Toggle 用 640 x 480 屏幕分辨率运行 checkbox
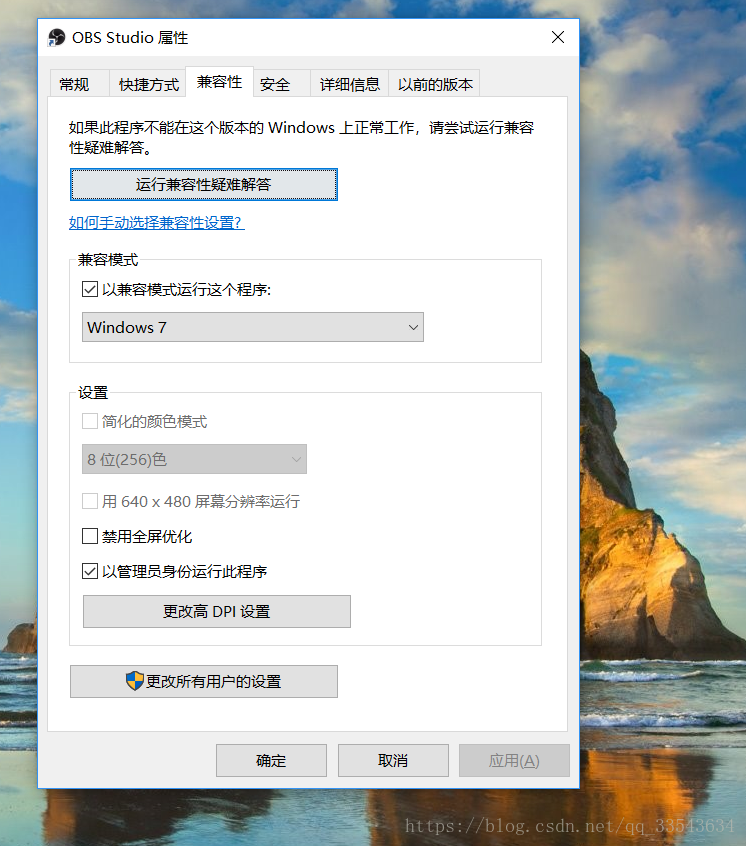Viewport: 746px width, 846px height. (90, 501)
